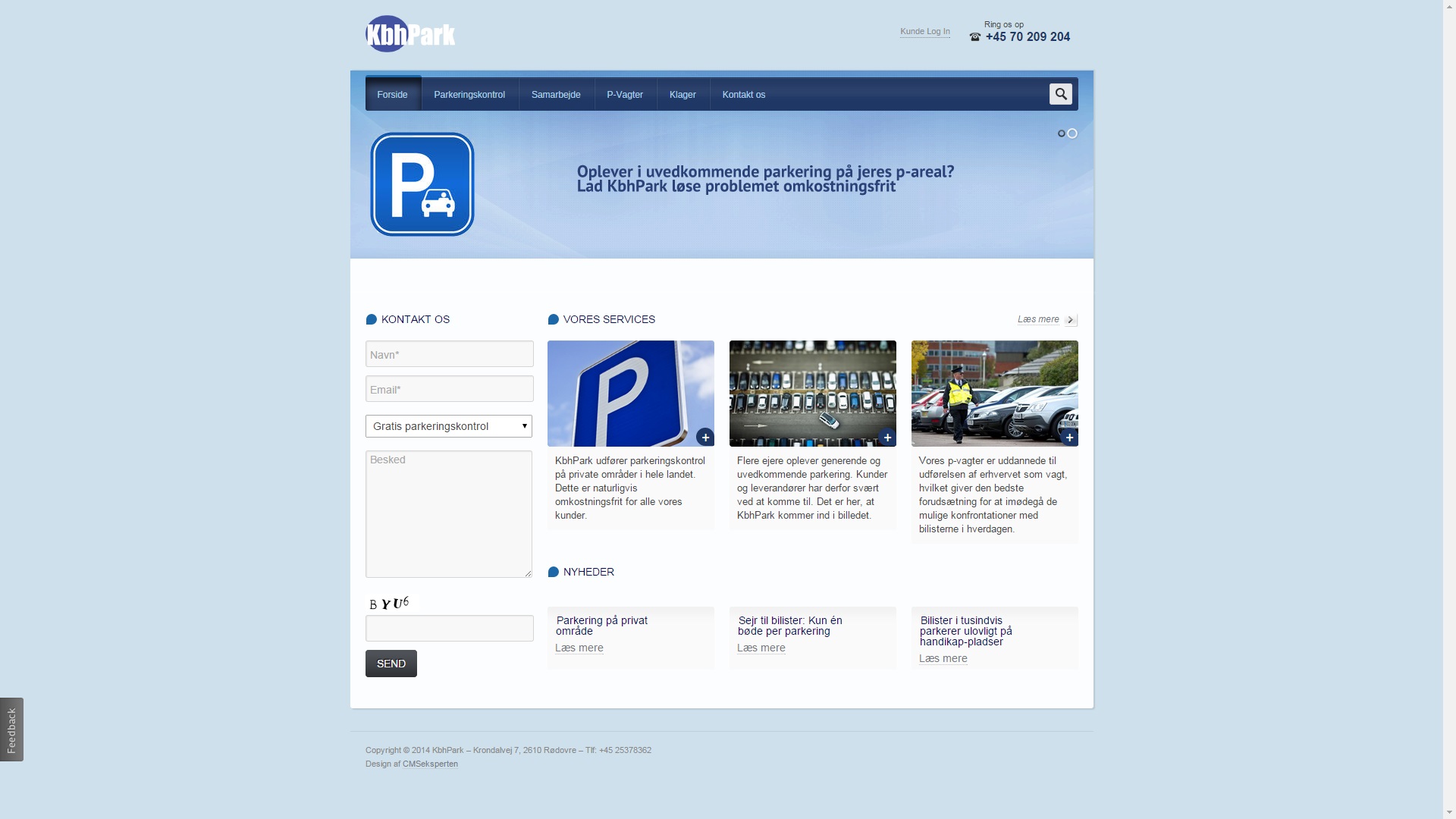Image resolution: width=1456 pixels, height=819 pixels.
Task: Expand the Gratis parkeringskontrol dropdown
Action: (x=449, y=426)
